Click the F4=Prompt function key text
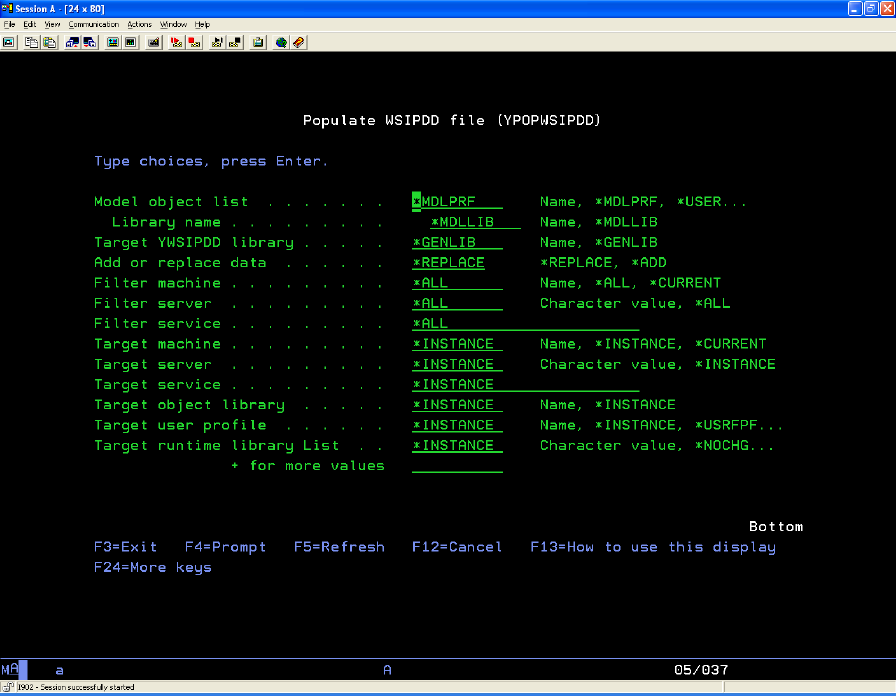896x696 pixels. (x=225, y=547)
